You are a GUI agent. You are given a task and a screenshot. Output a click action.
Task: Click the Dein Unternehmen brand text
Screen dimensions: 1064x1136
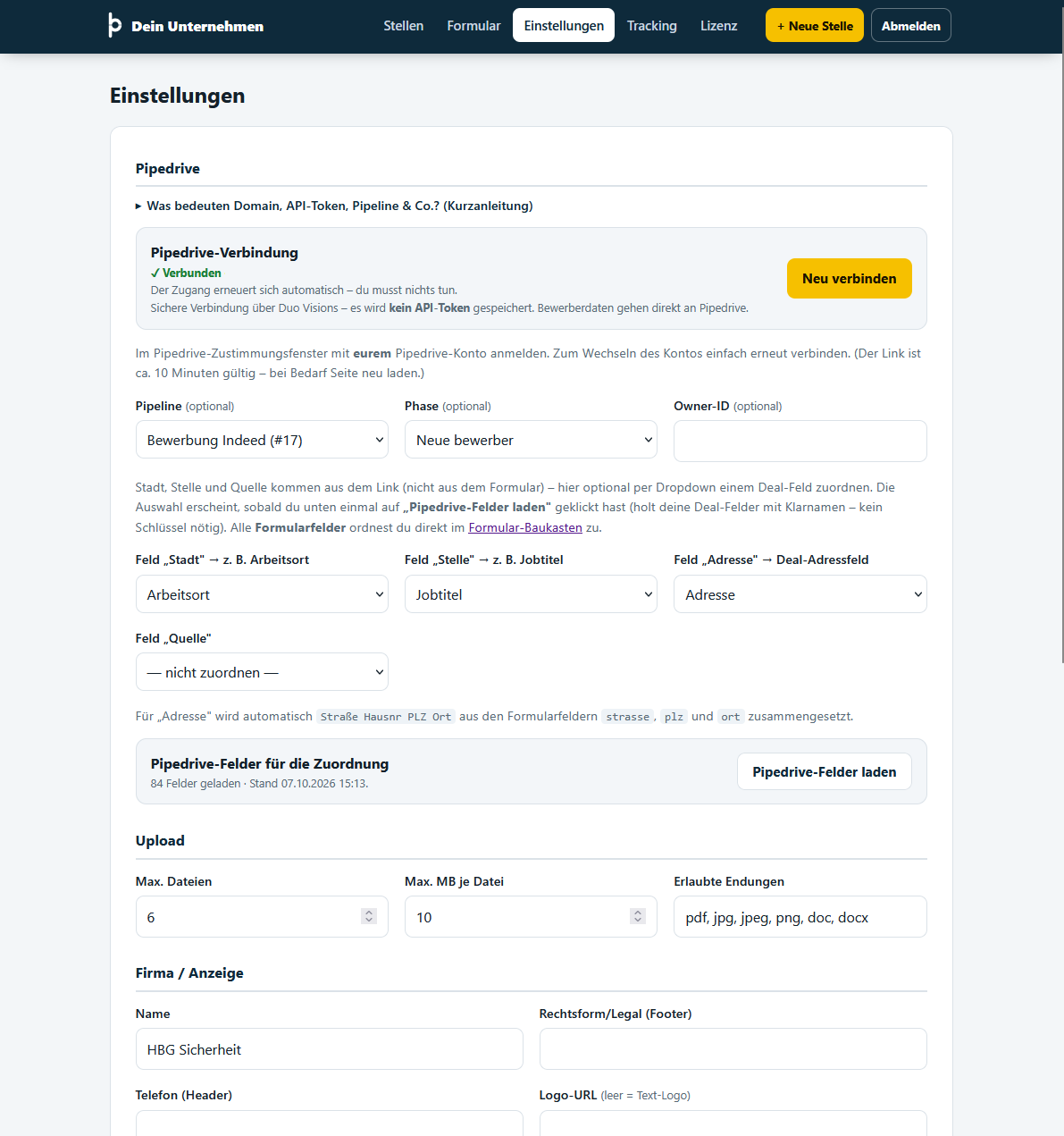[197, 27]
